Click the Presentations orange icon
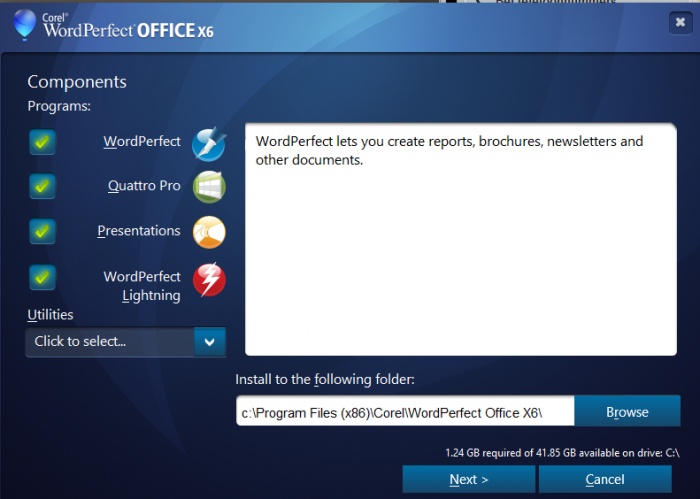The width and height of the screenshot is (700, 499). 209,232
